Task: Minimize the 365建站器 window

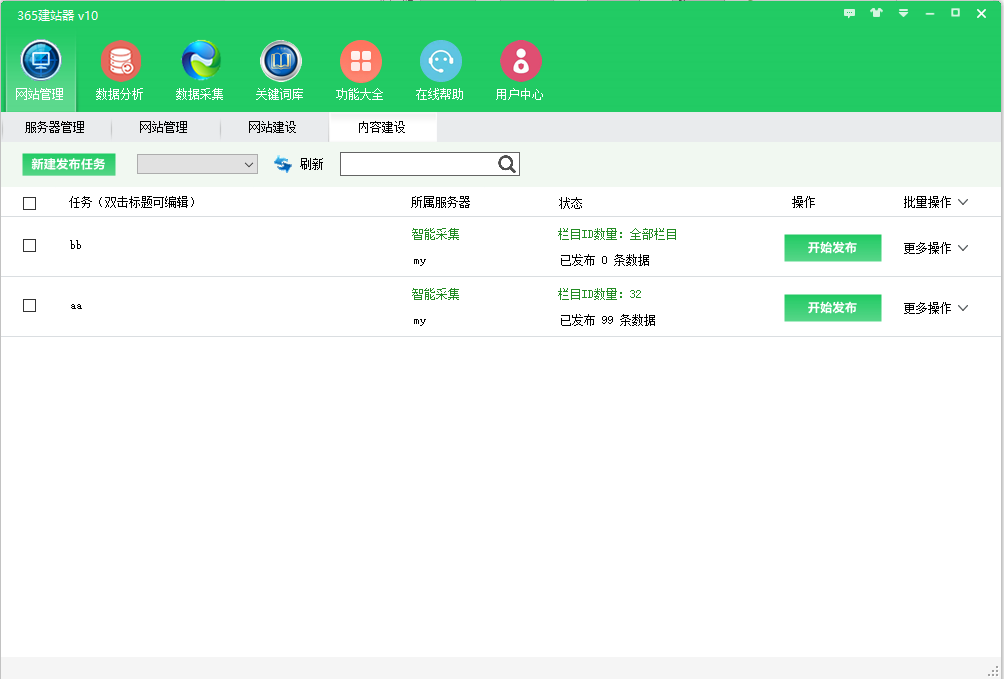Action: [x=930, y=13]
